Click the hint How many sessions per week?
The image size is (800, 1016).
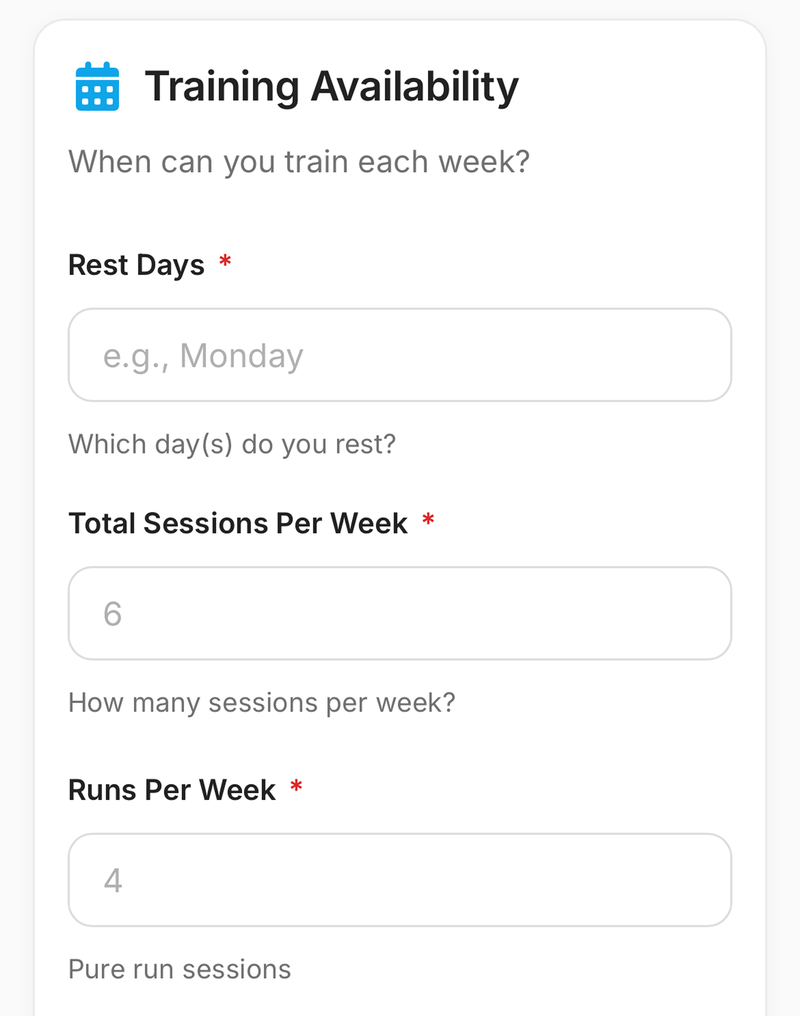pos(262,702)
